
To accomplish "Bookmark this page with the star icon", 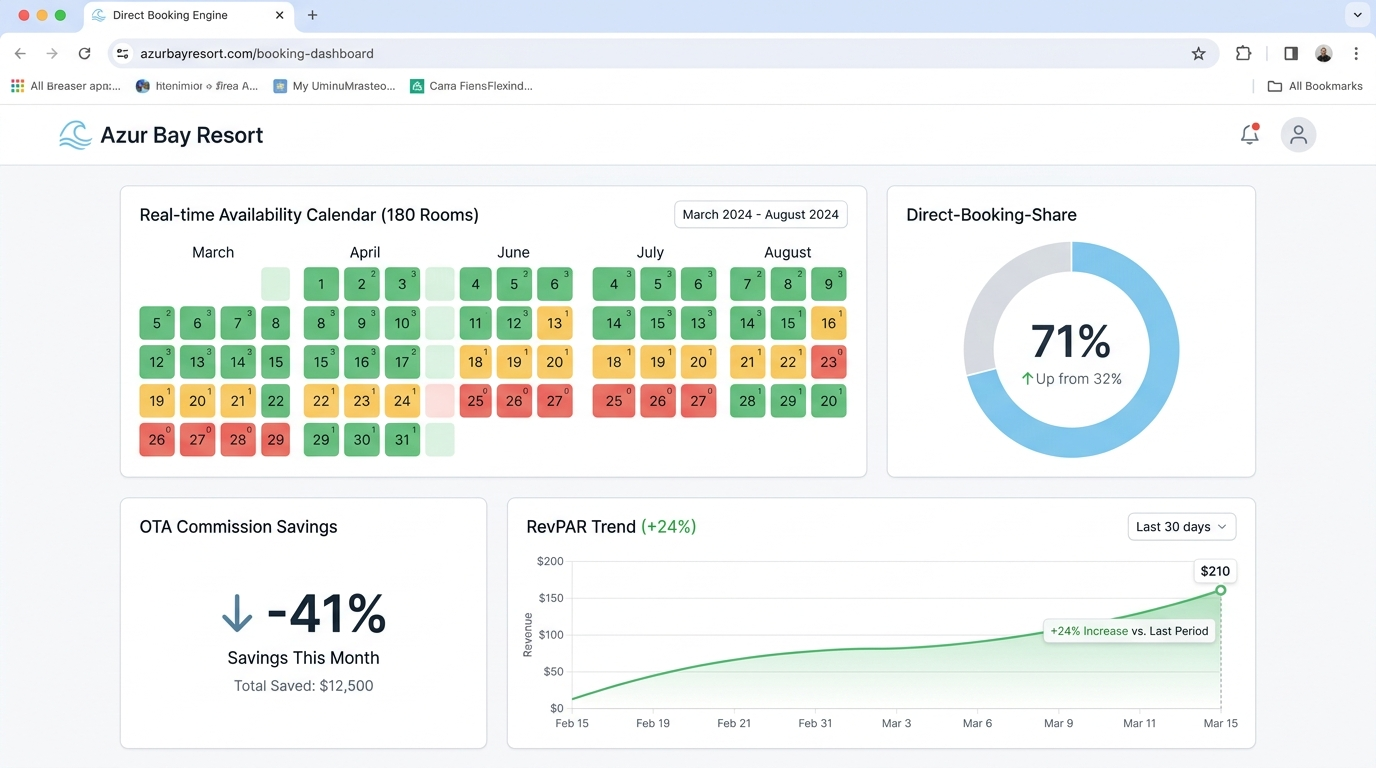I will tap(1198, 54).
